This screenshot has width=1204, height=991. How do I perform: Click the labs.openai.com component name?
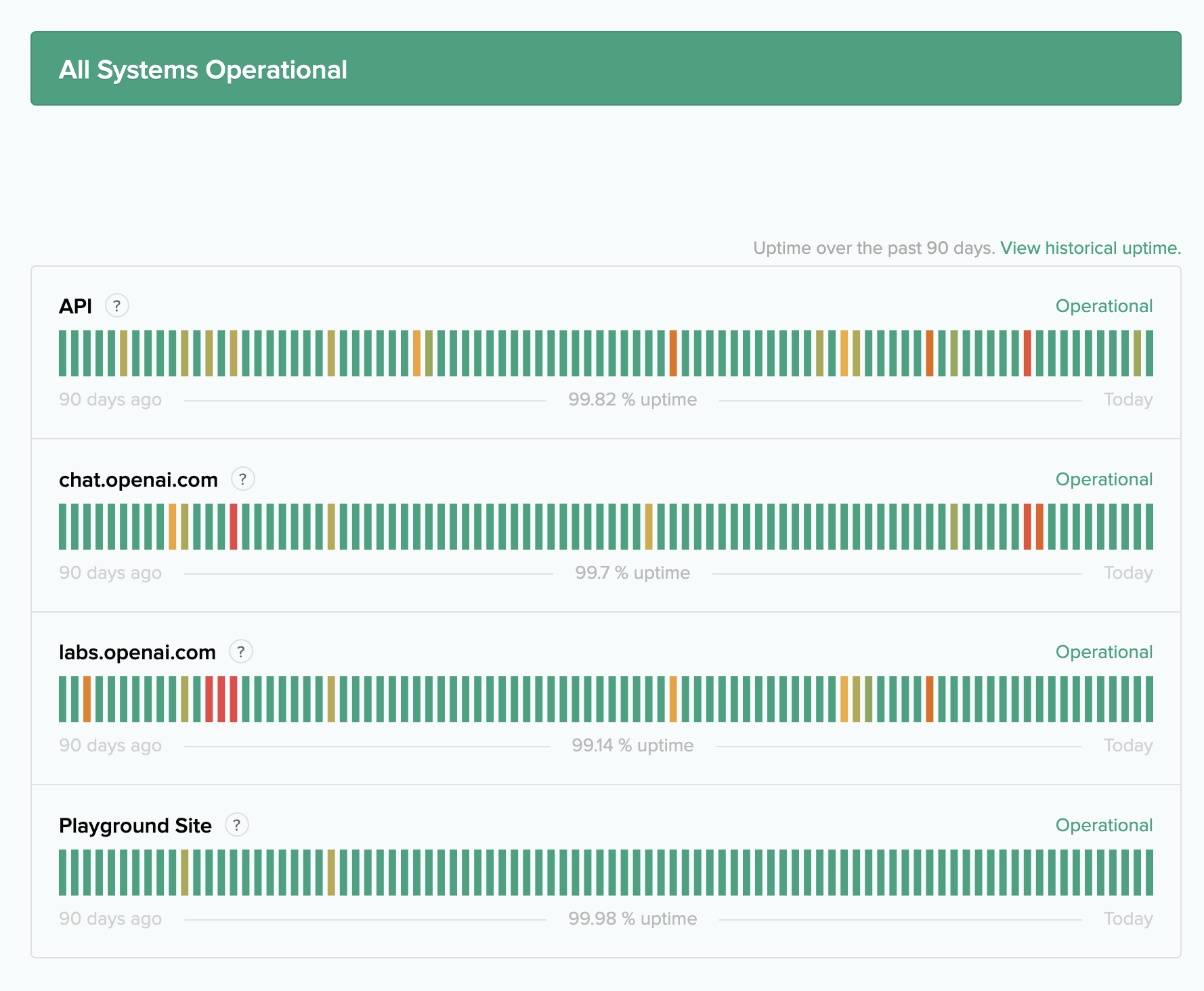[136, 651]
